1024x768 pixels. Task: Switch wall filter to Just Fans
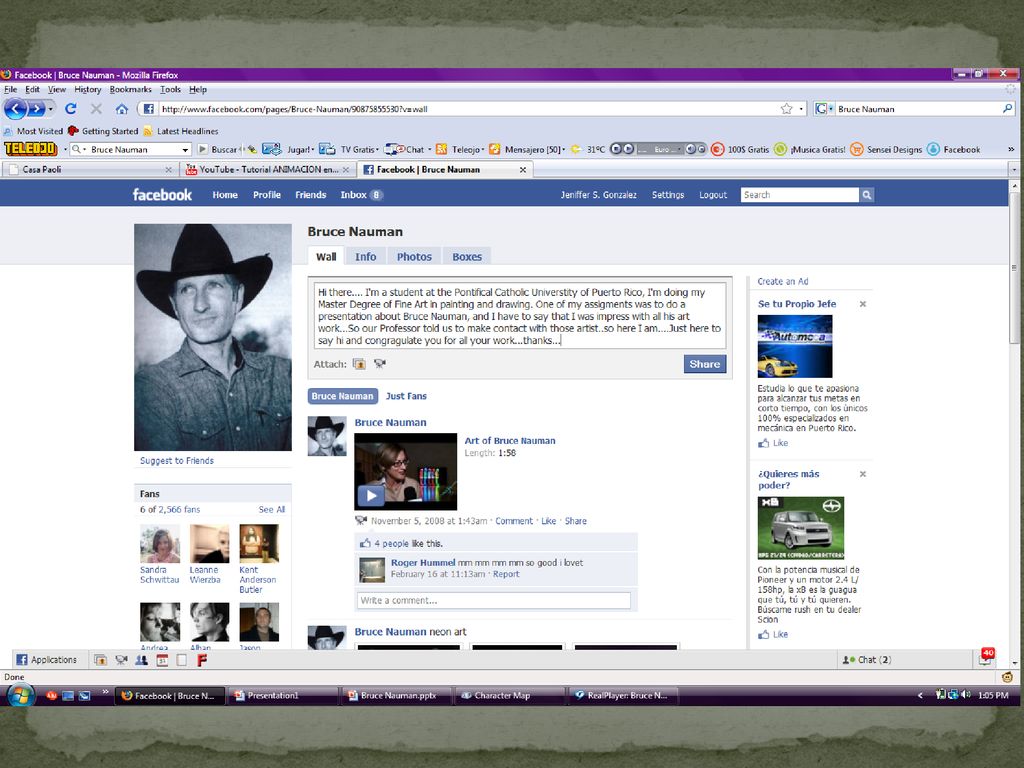[406, 396]
